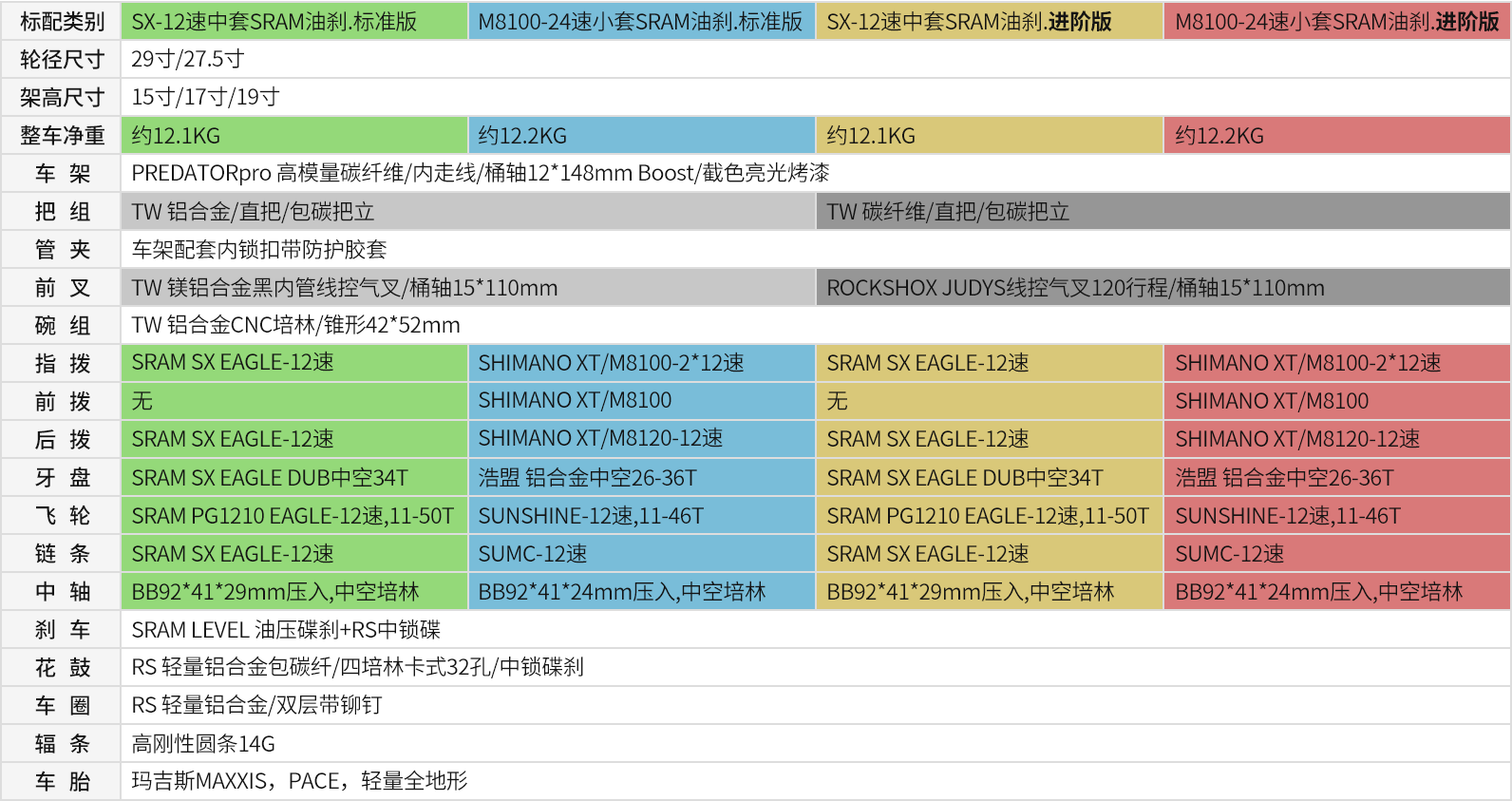Click the 整车净重 row label
The height and width of the screenshot is (801, 1512).
[62, 135]
